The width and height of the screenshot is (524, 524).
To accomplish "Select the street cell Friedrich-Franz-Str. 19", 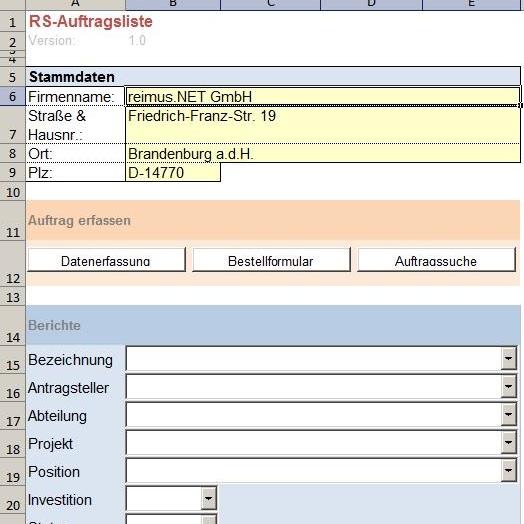I will tap(323, 125).
